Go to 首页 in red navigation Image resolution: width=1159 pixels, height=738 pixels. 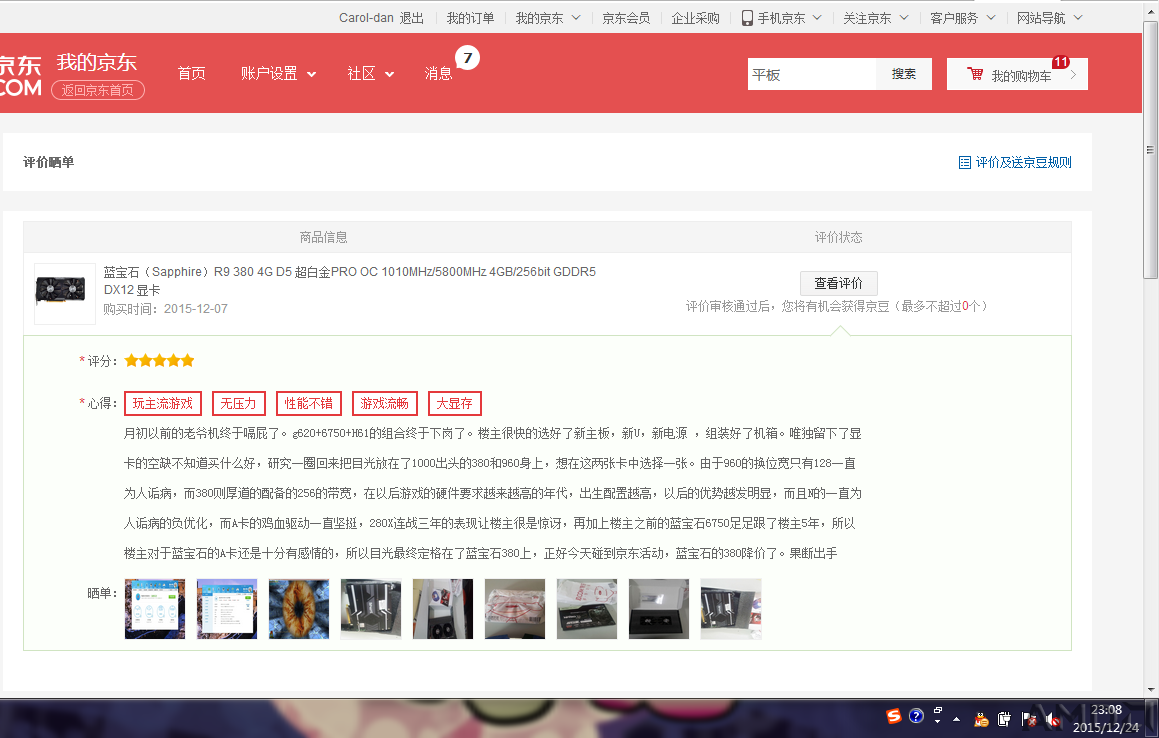[191, 73]
